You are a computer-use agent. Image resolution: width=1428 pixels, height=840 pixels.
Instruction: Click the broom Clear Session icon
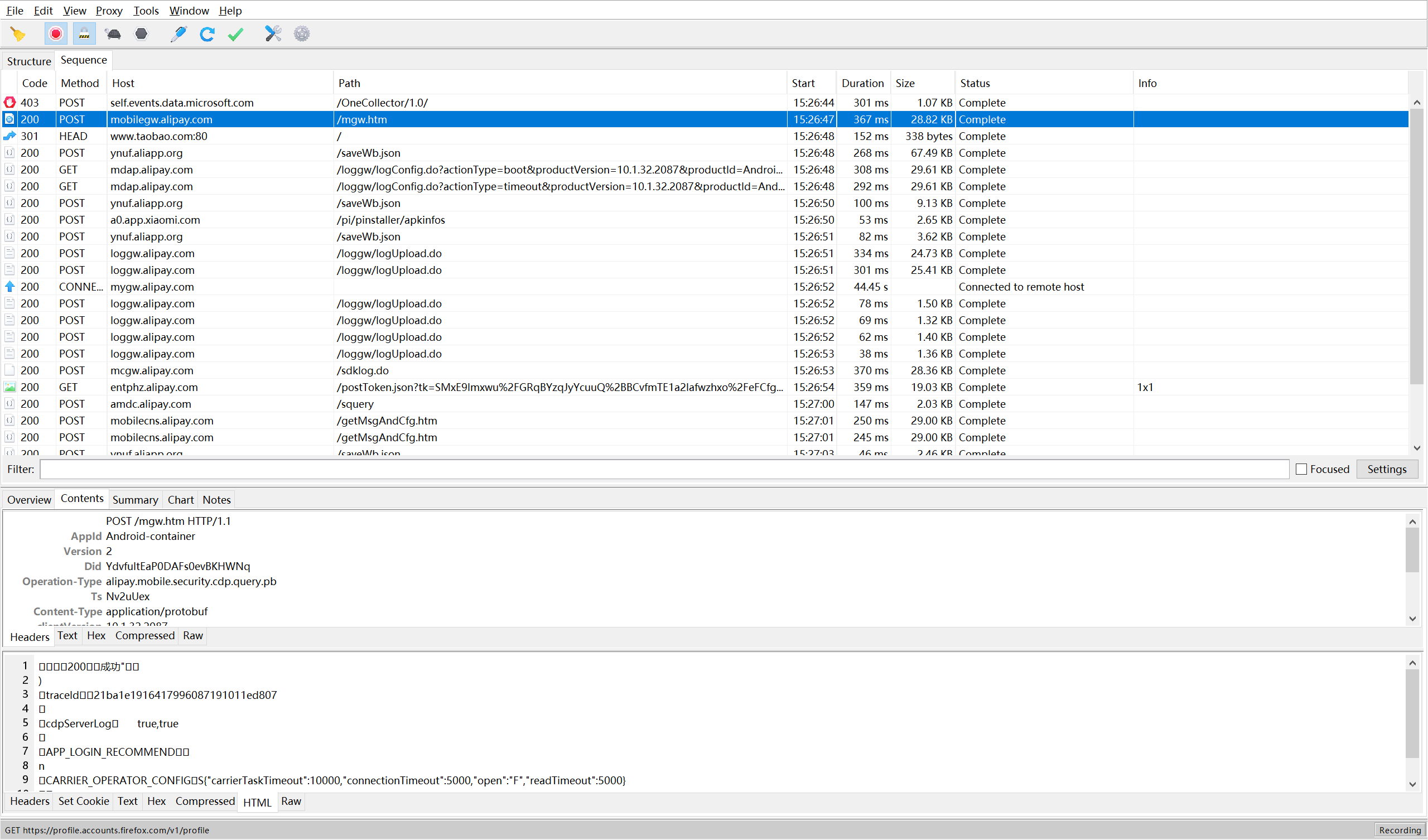(x=18, y=34)
